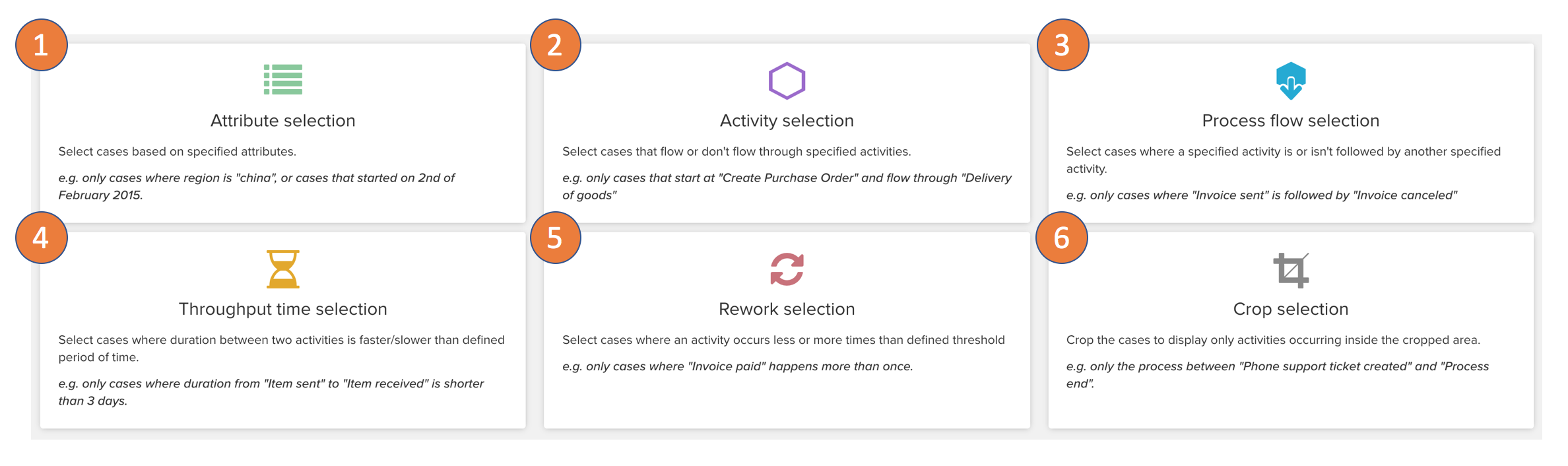Click the gray Crop selection icon

[x=1290, y=270]
